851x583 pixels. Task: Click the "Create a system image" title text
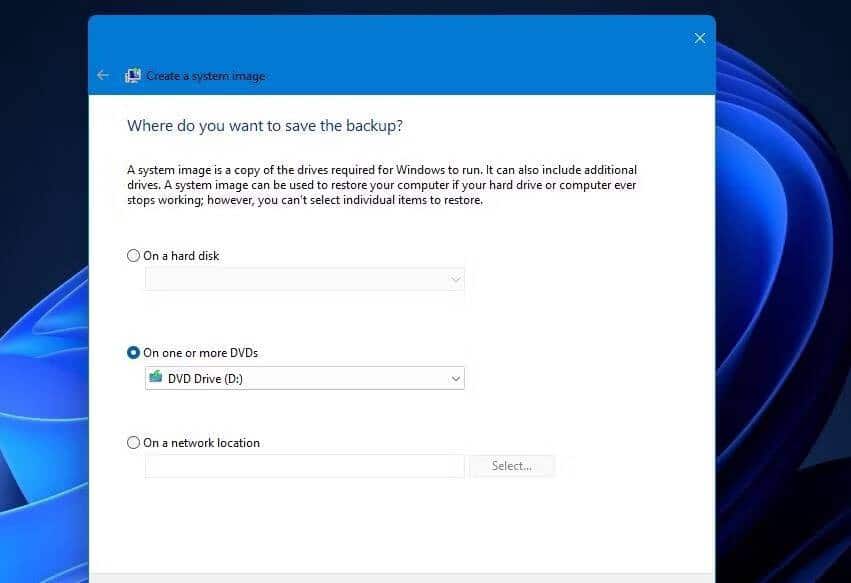coord(206,76)
